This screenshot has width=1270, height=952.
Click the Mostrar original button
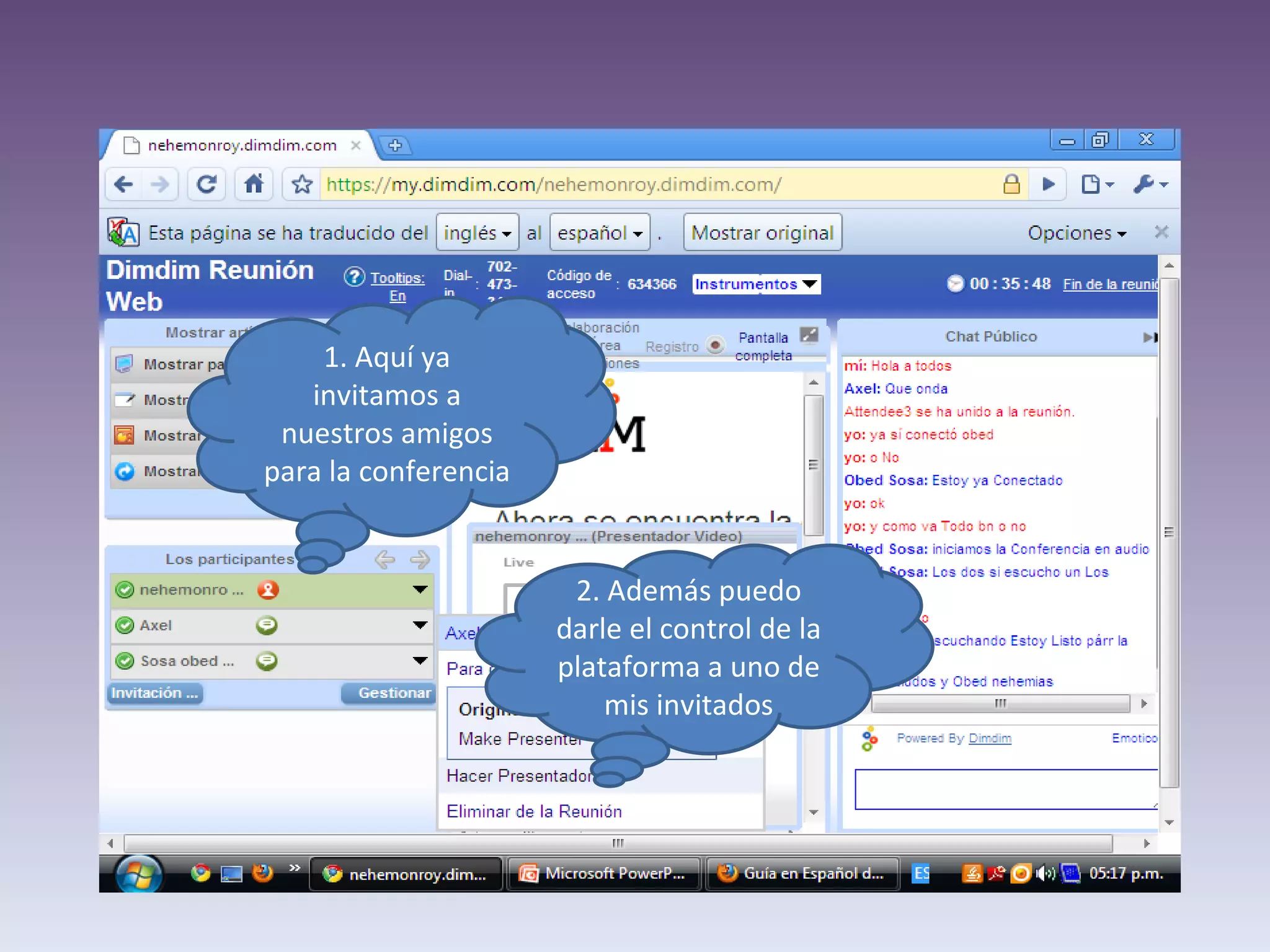click(x=762, y=233)
